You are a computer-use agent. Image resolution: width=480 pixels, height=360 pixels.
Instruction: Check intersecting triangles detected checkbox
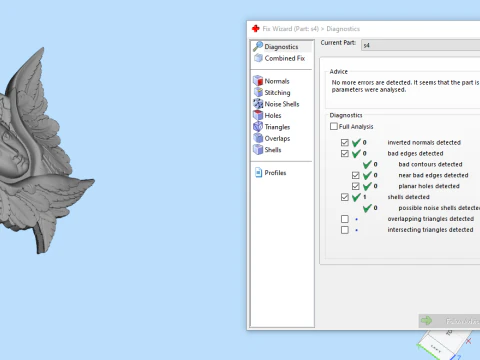[x=345, y=230]
